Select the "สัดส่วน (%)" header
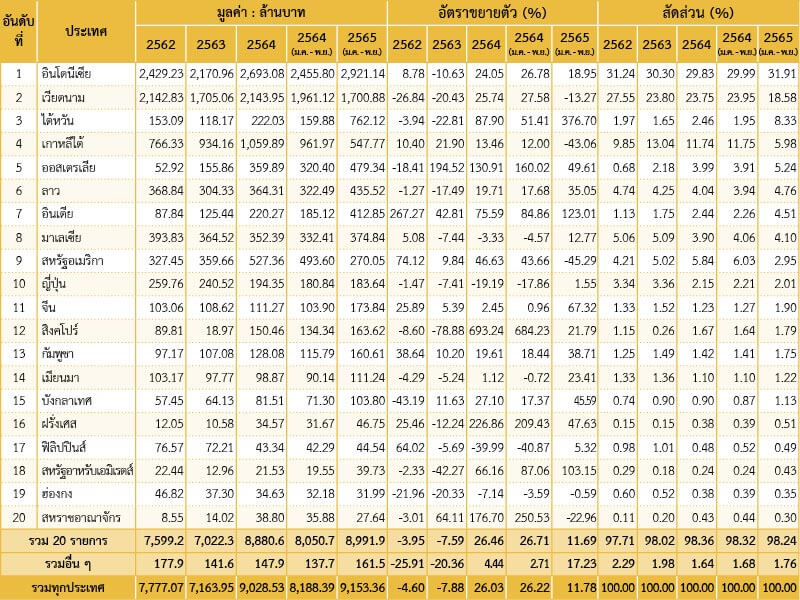 coord(698,12)
